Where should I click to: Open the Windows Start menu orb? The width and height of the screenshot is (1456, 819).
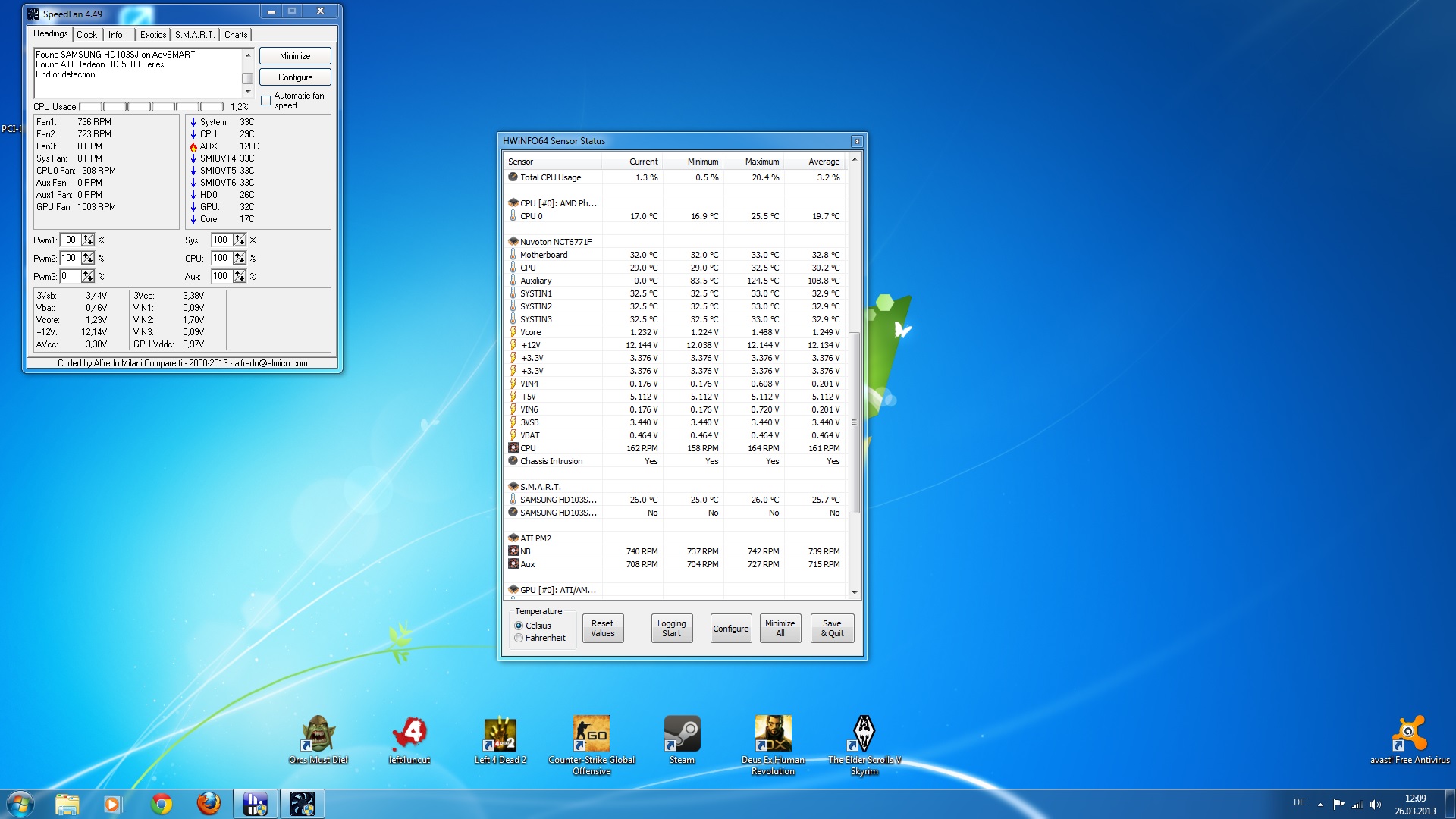tap(20, 804)
